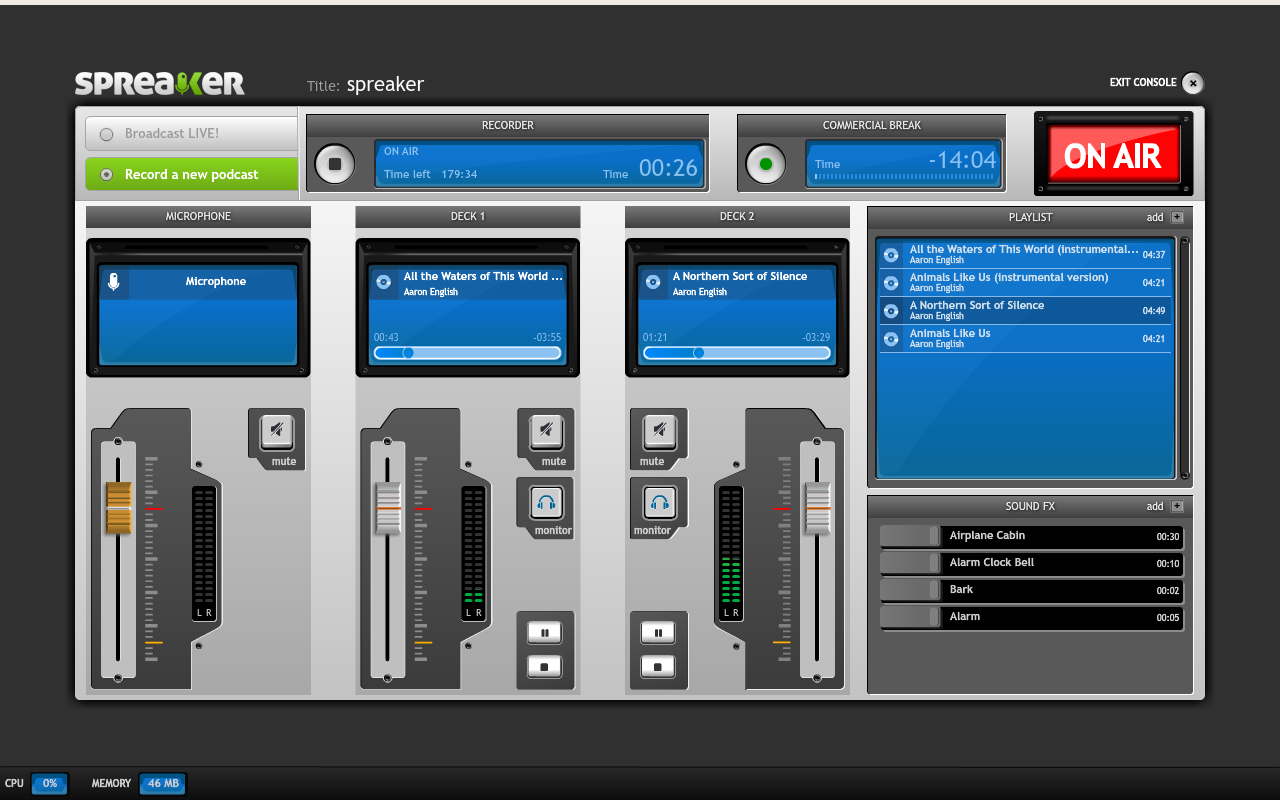Click the Bark trigger tab
Viewport: 1280px width, 800px height.
[910, 590]
